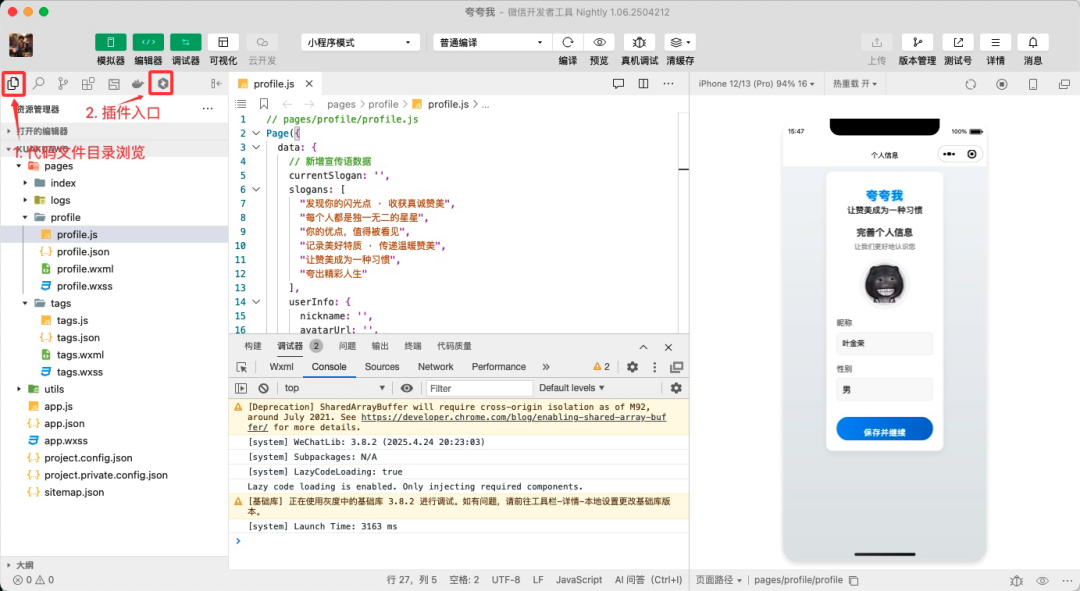This screenshot has width=1080, height=591.
Task: Toggle the 调试器 panel button
Action: coord(185,43)
